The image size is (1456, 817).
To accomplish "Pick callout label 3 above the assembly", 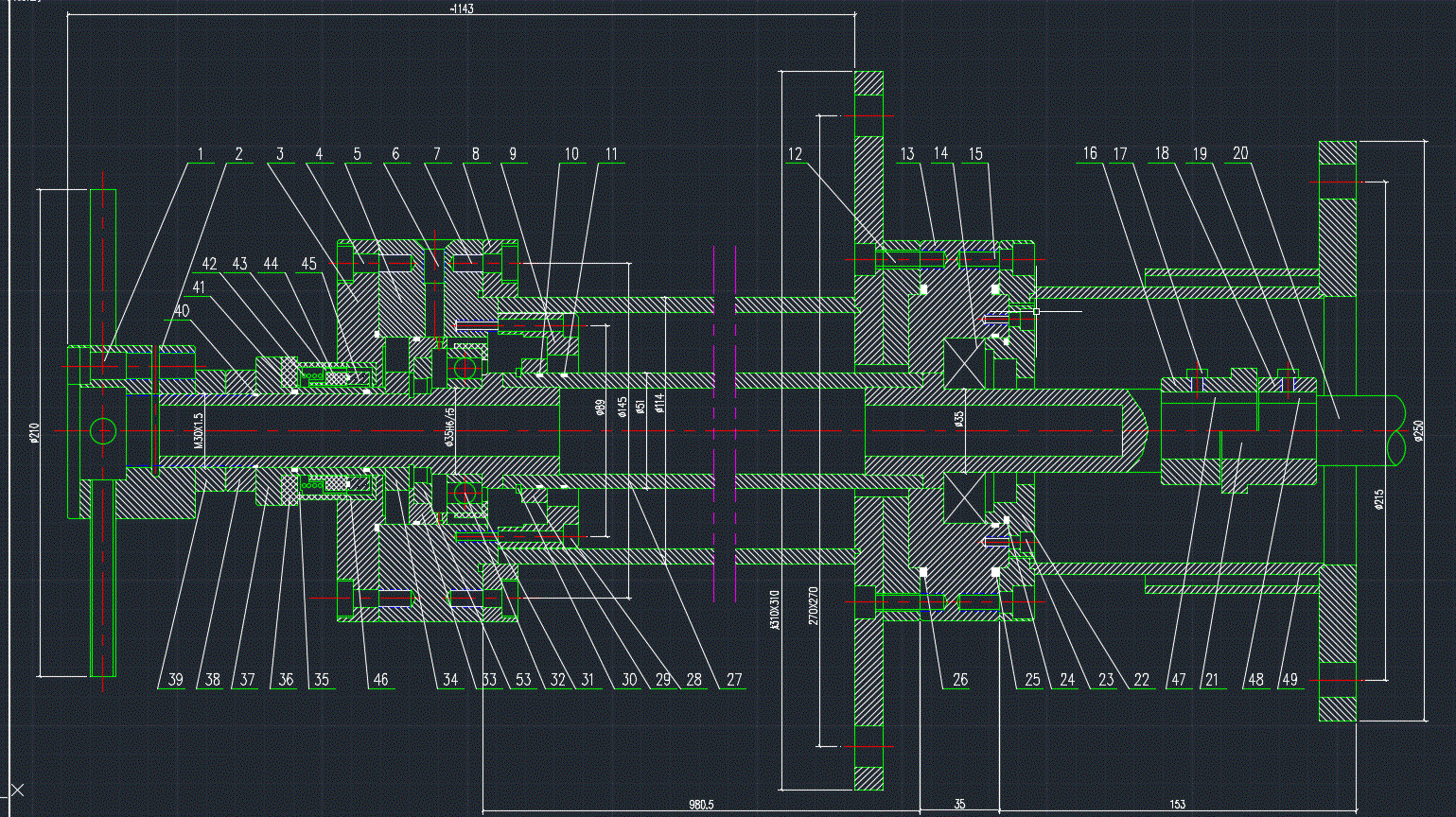I will pos(280,154).
